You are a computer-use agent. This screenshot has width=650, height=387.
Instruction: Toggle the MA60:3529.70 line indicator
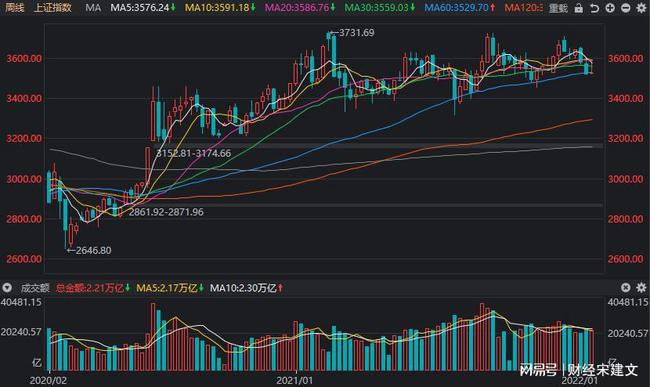(460, 7)
